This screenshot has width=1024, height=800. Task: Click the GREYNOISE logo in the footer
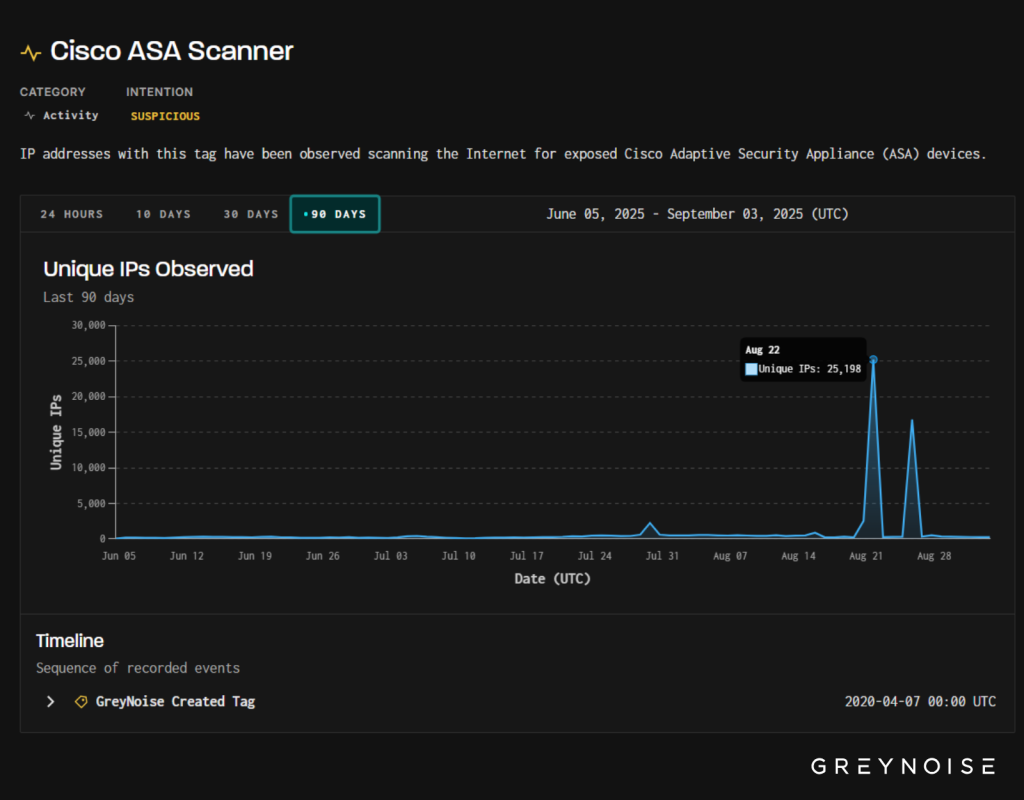(902, 767)
